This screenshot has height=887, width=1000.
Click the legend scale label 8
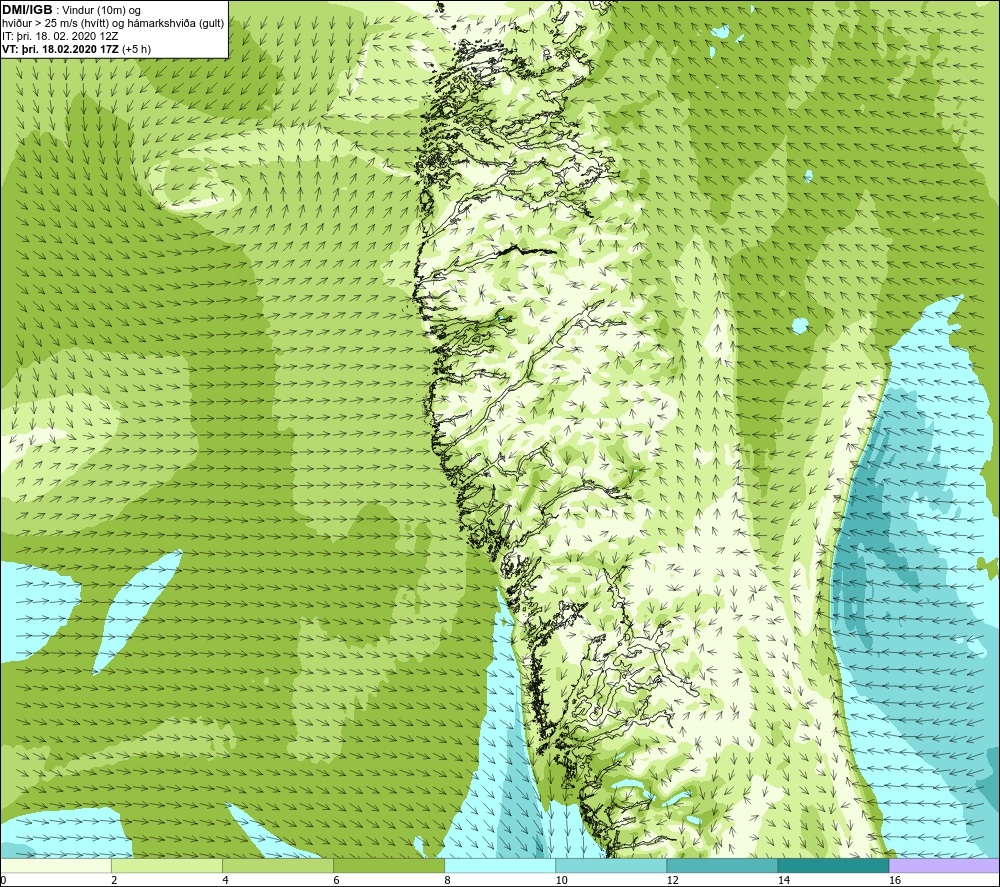pos(448,881)
